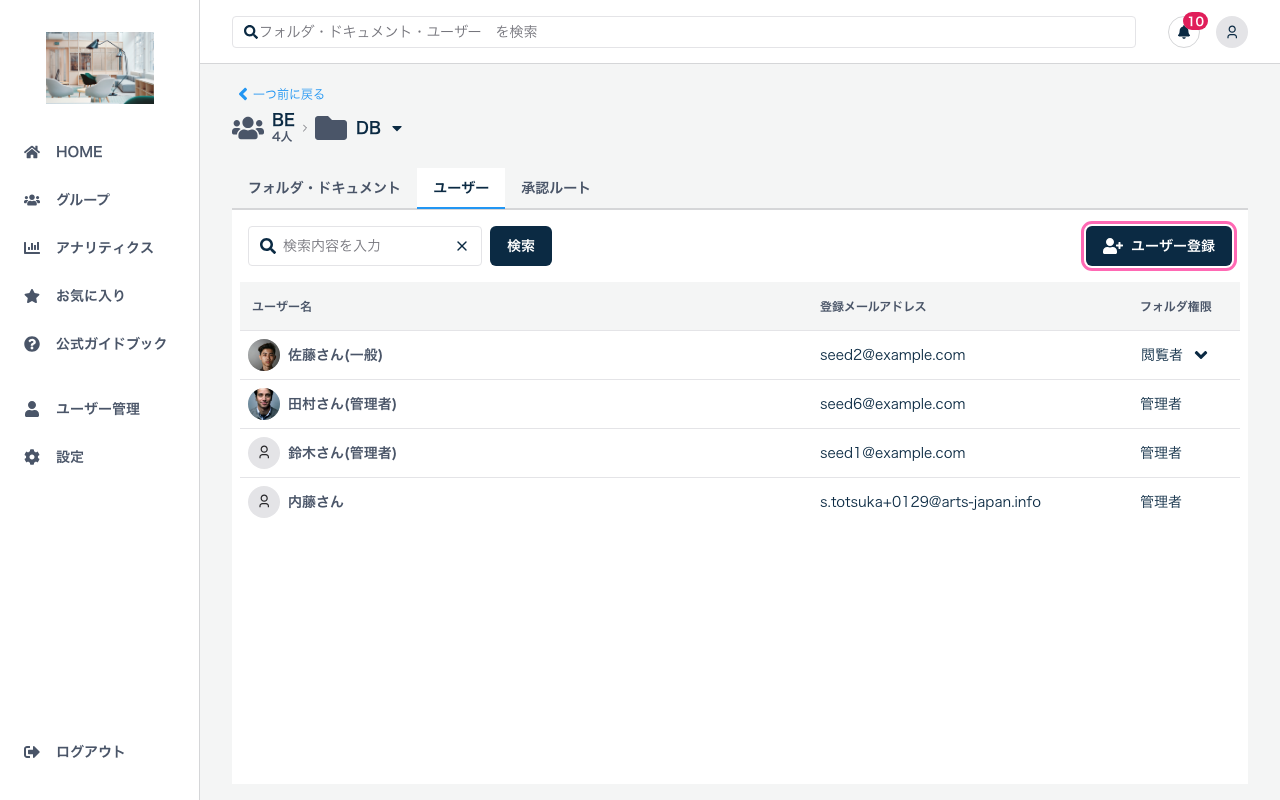Open the account icon at top right
The height and width of the screenshot is (800, 1280).
1232,32
